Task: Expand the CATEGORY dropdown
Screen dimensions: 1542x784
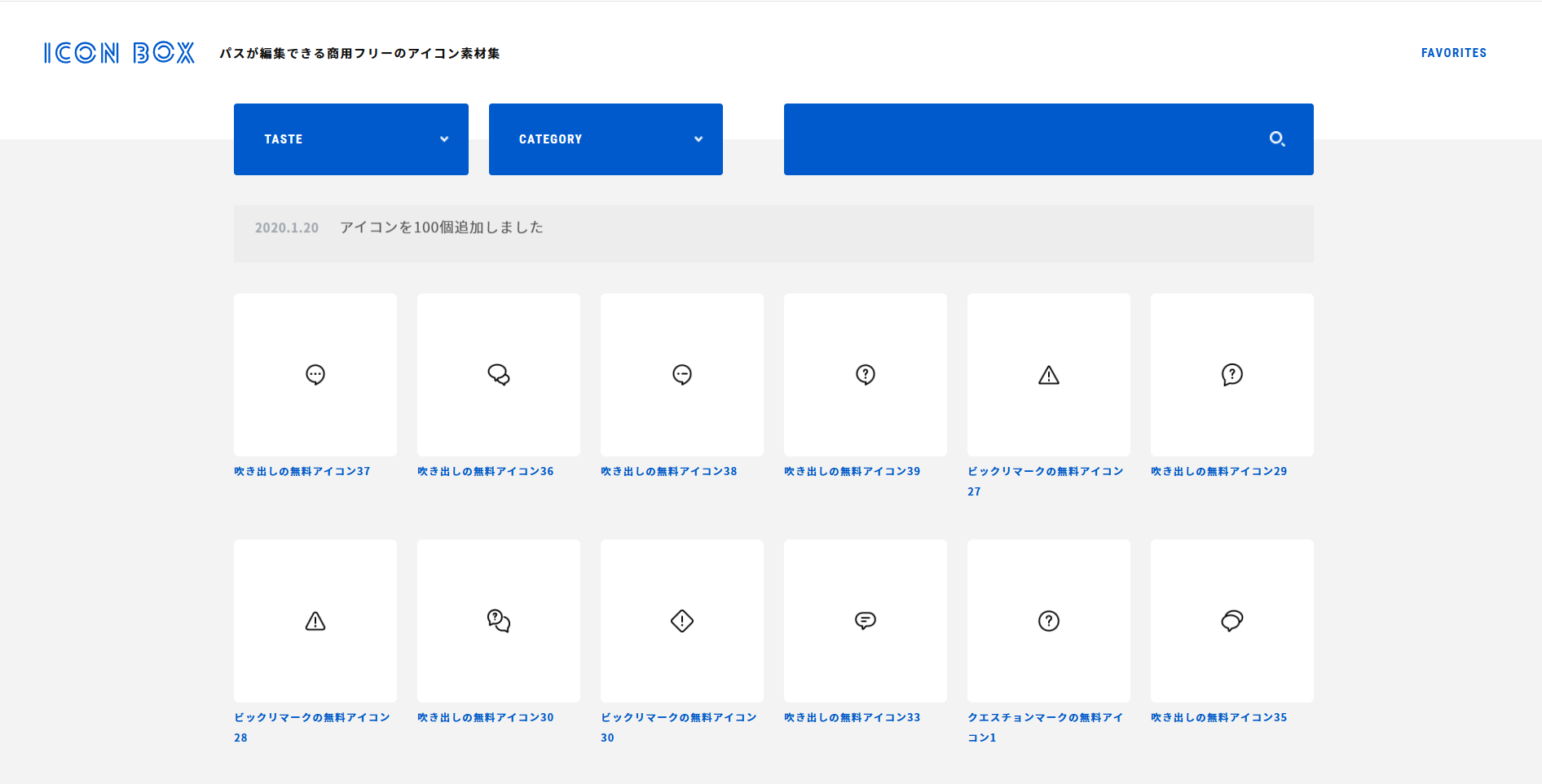Action: (x=606, y=139)
